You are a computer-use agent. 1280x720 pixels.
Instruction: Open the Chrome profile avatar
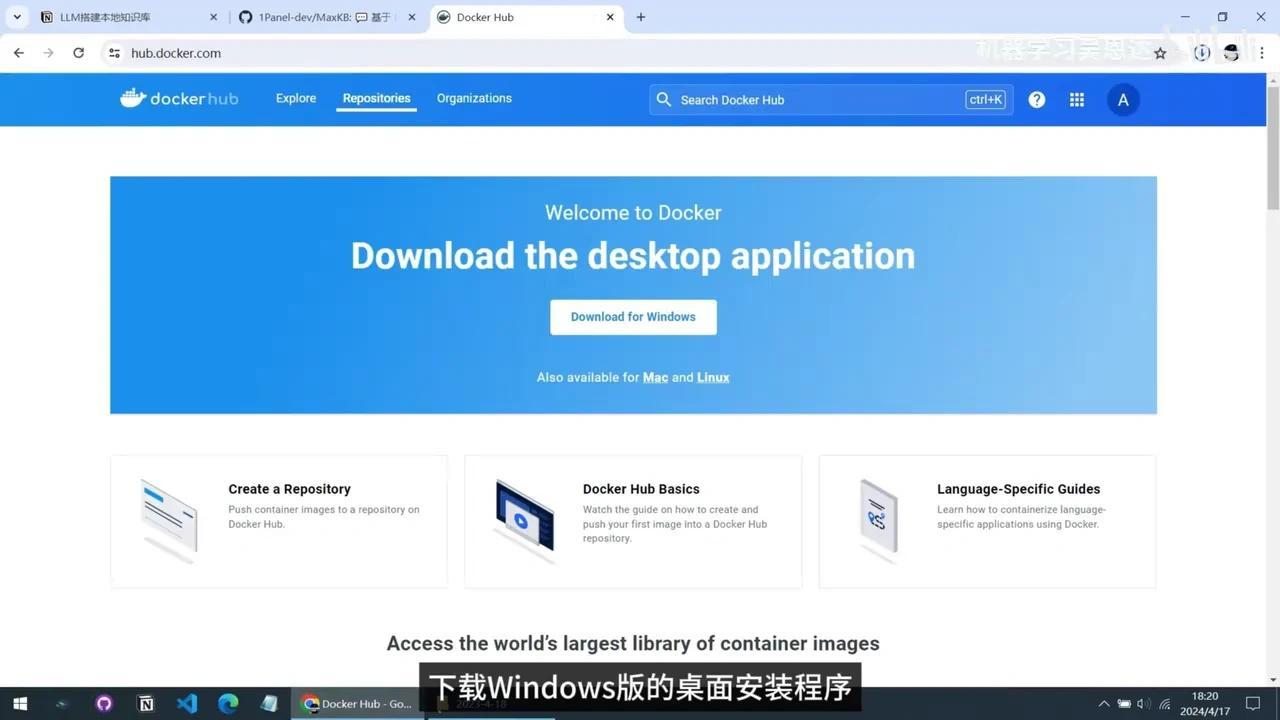[x=1232, y=53]
